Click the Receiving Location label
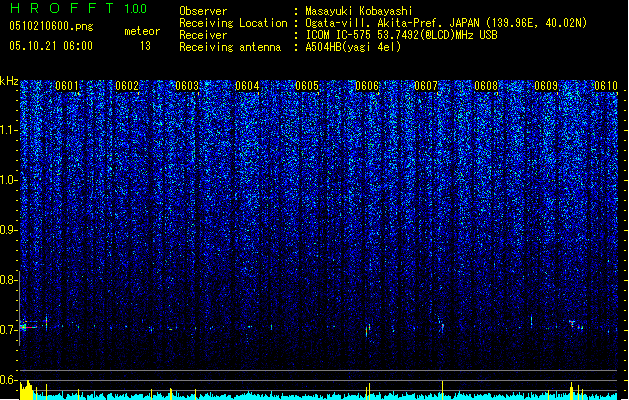 click(233, 23)
